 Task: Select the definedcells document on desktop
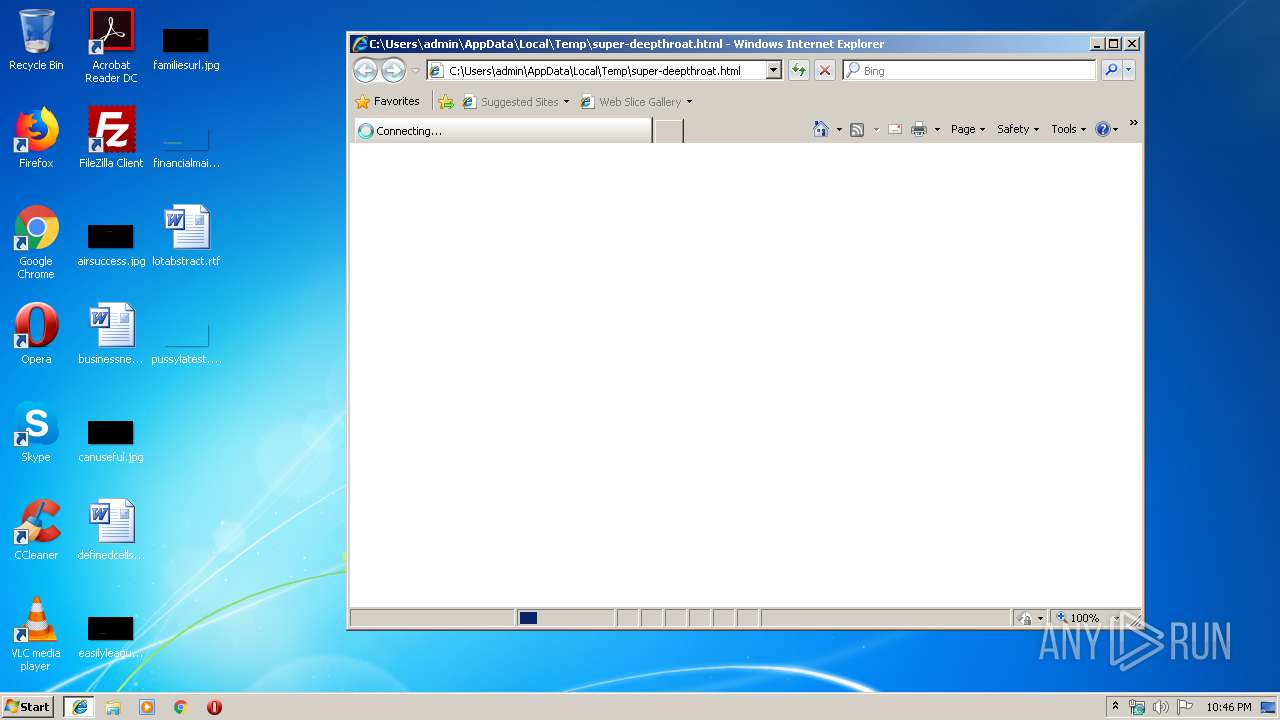click(111, 530)
